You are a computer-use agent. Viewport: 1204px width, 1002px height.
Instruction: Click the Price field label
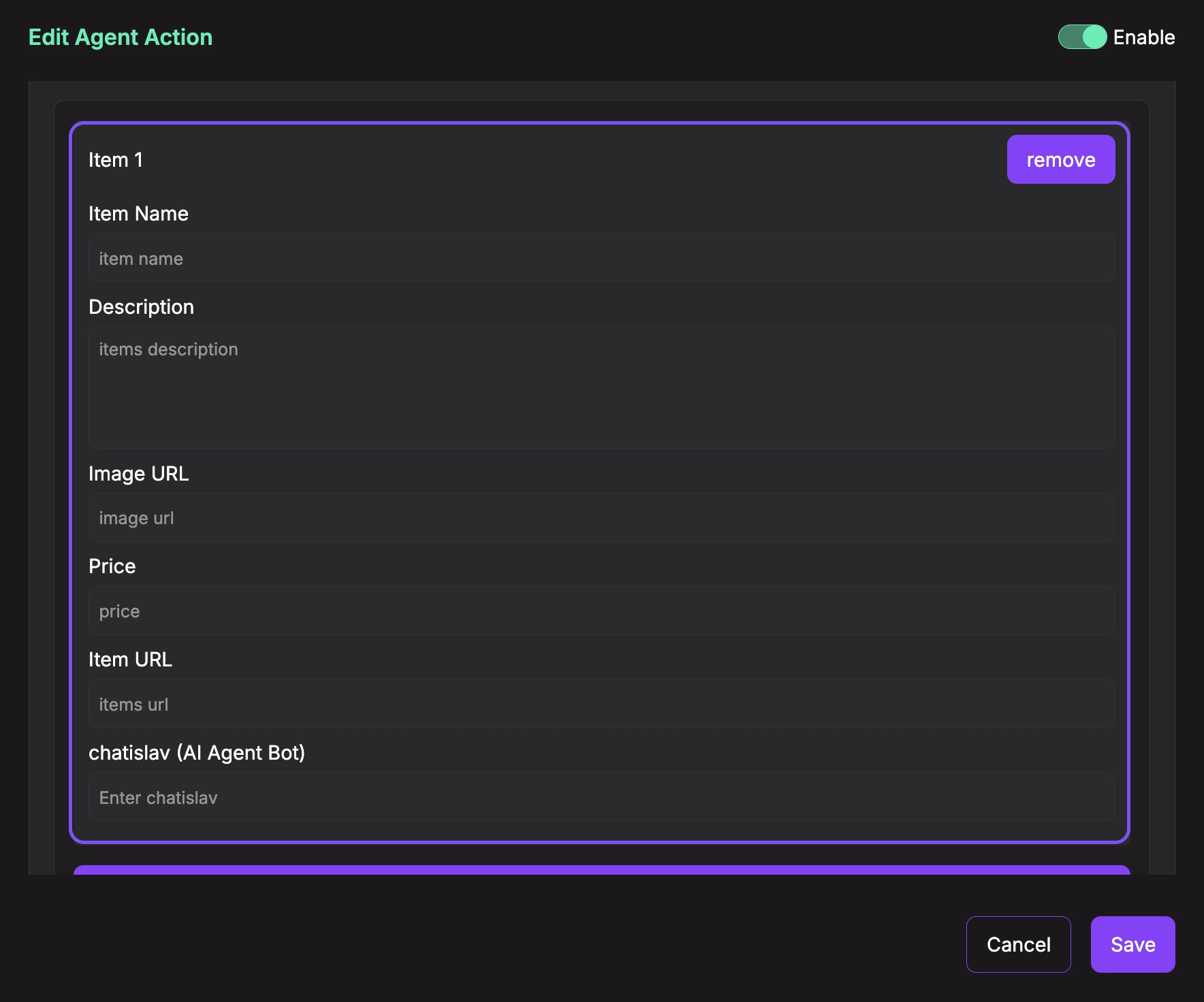[x=112, y=566]
